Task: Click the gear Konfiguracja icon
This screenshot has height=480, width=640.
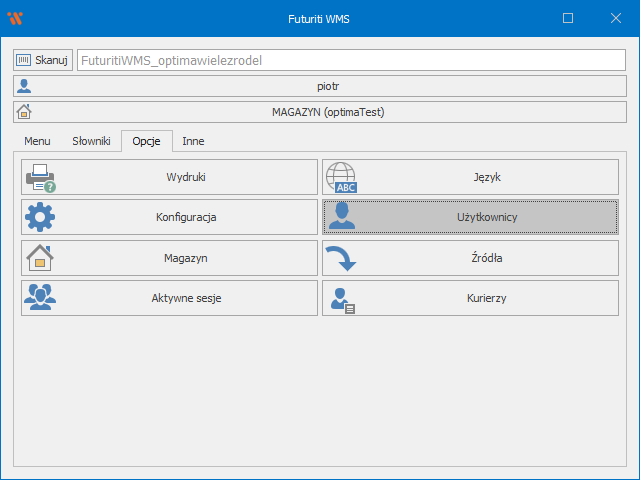Action: point(40,217)
